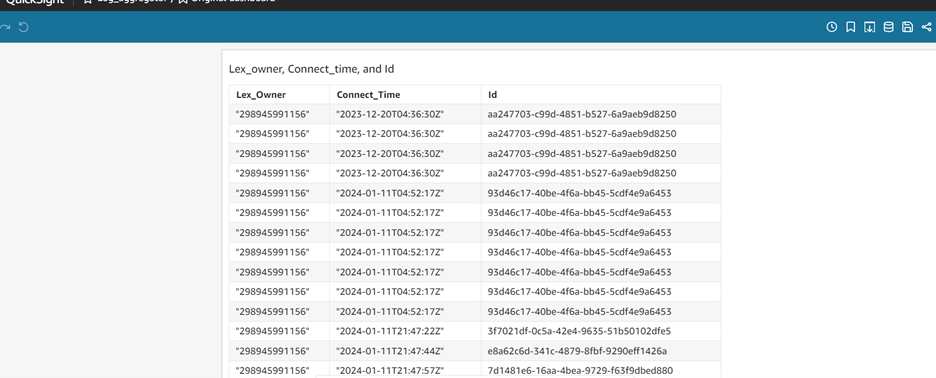Open the bookmarks icon in toolbar
Viewport: 936px width, 378px height.
(851, 27)
